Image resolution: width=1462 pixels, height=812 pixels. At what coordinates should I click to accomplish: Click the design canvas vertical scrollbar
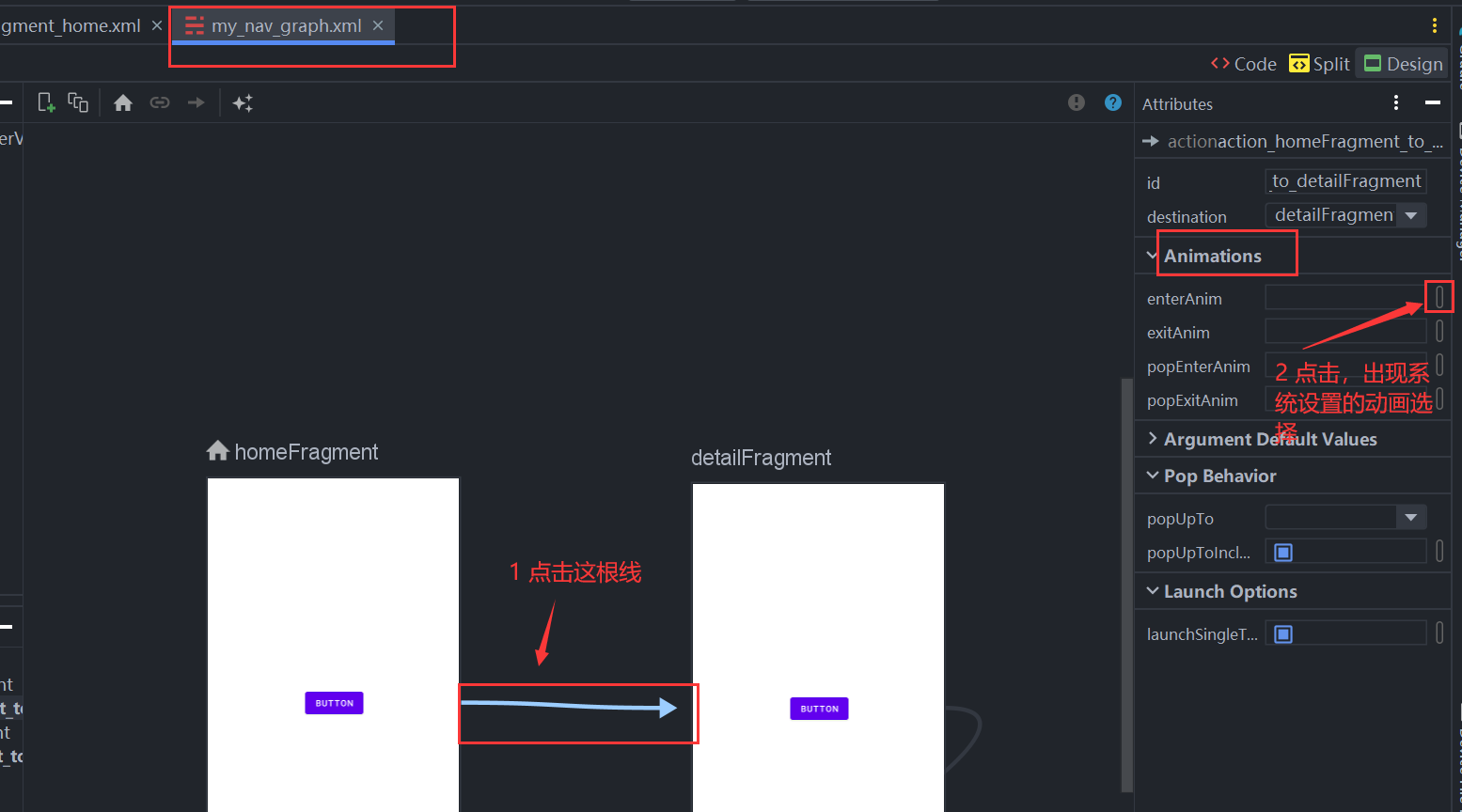click(x=1127, y=585)
